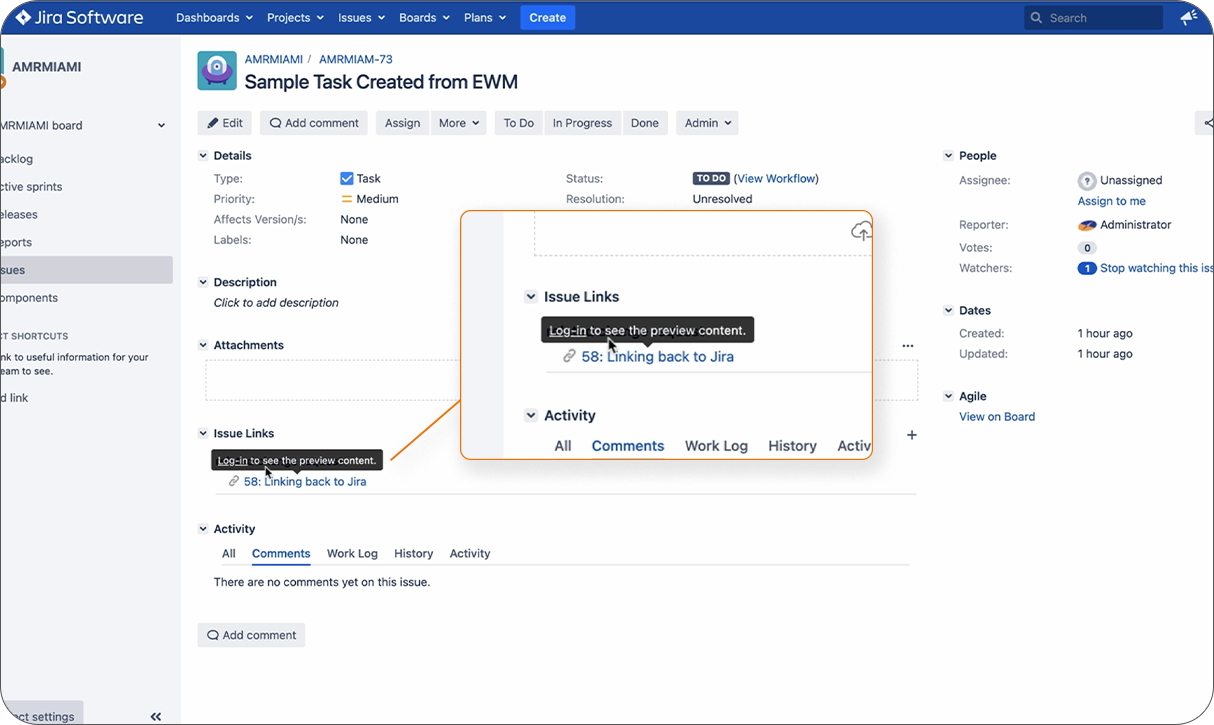Click the Assign button
This screenshot has width=1214, height=725.
(x=403, y=123)
